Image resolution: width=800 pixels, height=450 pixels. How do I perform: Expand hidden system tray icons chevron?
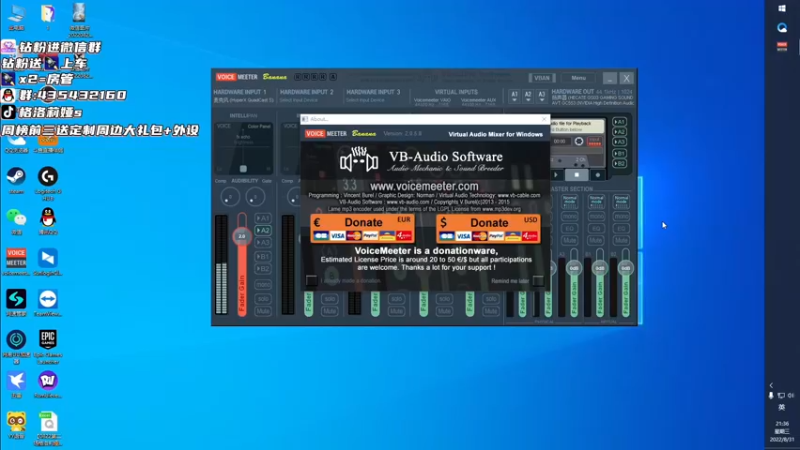[x=771, y=385]
